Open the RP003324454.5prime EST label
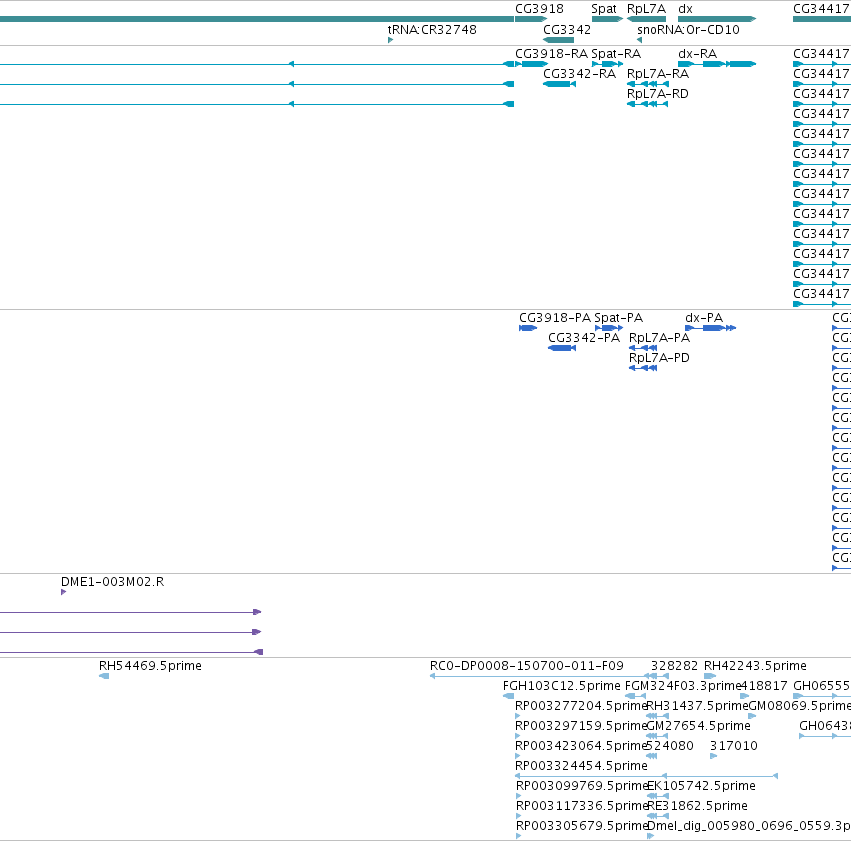The height and width of the screenshot is (841, 851). tap(581, 766)
